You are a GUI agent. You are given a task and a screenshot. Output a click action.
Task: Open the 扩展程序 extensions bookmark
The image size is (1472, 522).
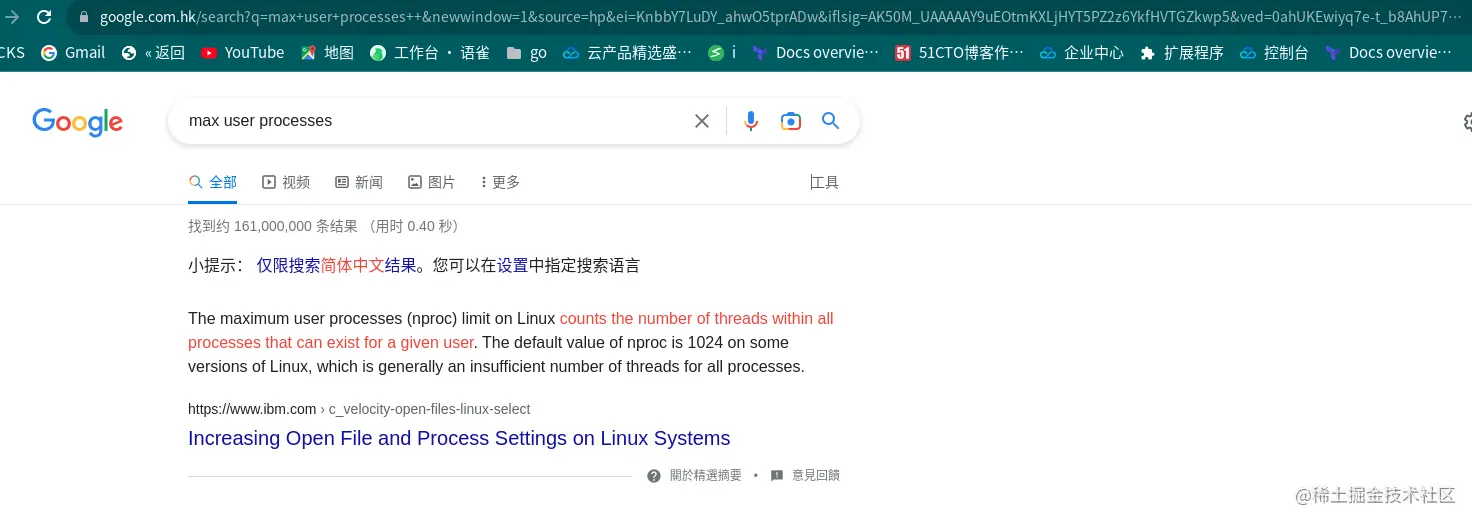(x=1181, y=53)
